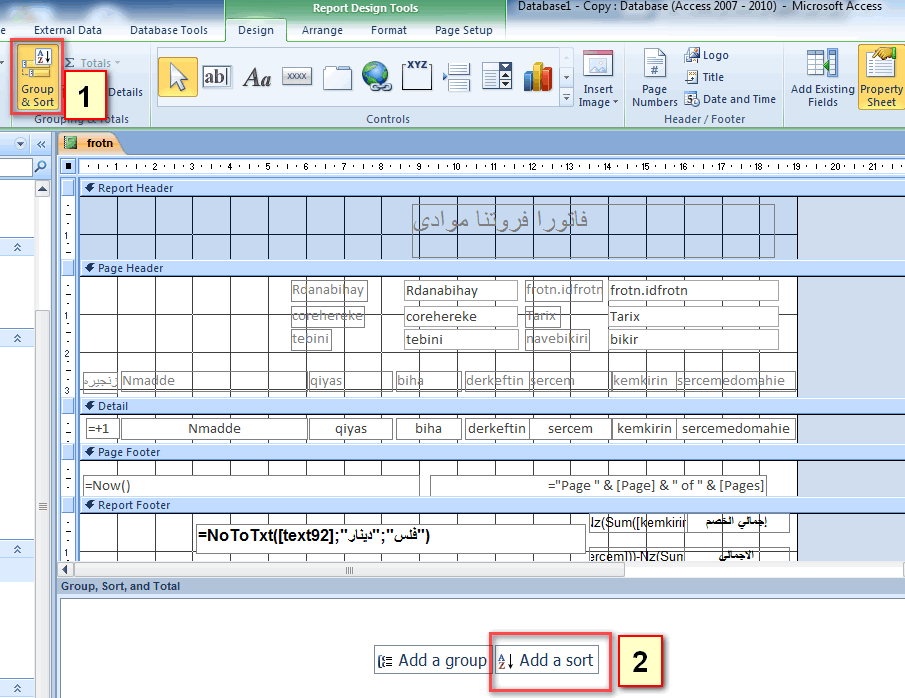This screenshot has width=905, height=698.
Task: Select the derkeftin field in Detail section
Action: coord(497,429)
